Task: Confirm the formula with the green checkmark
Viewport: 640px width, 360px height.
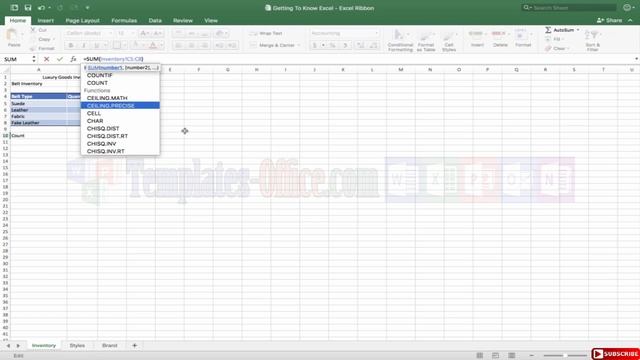Action: point(60,59)
